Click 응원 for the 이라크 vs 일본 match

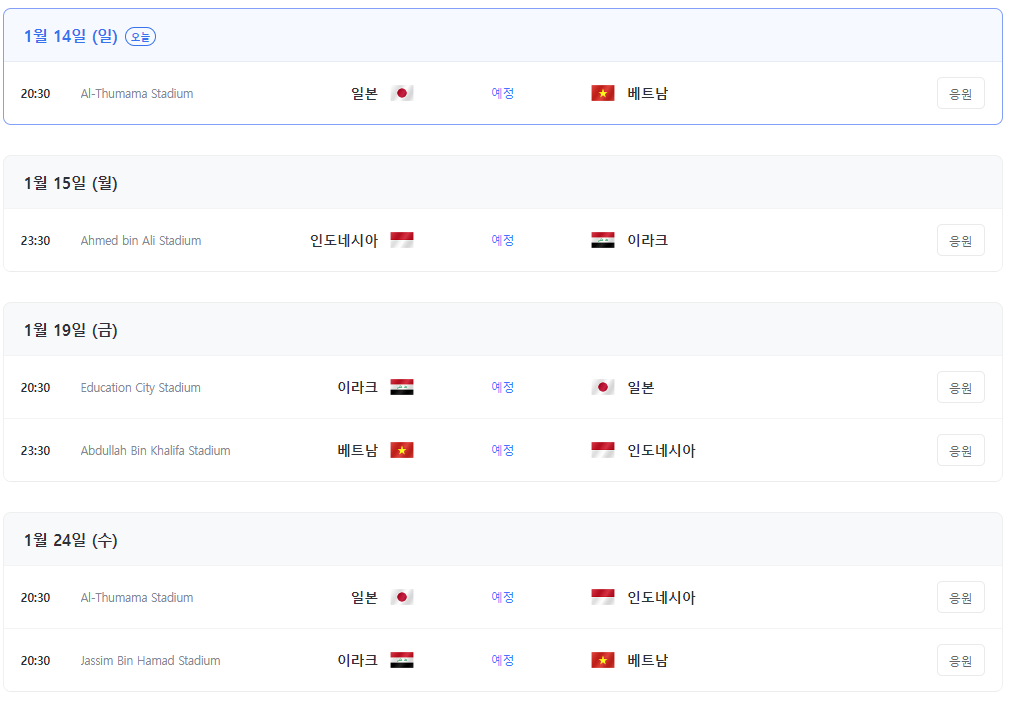959,387
